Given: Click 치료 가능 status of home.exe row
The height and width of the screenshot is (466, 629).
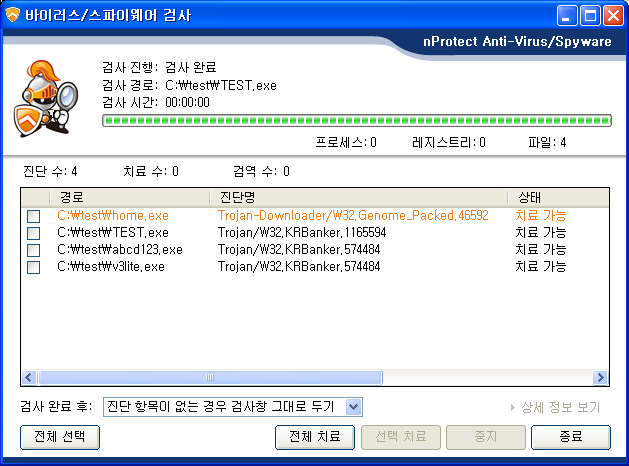Looking at the screenshot, I should pos(540,216).
